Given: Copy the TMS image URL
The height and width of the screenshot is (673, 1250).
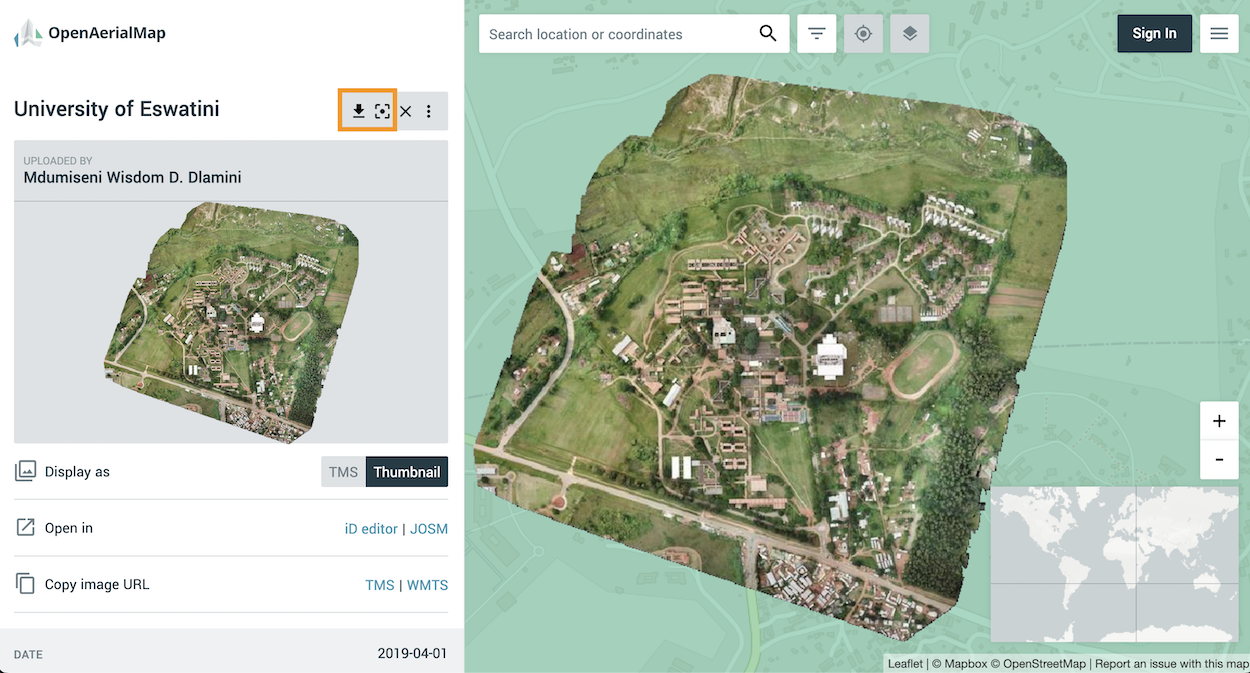Looking at the screenshot, I should pos(379,585).
